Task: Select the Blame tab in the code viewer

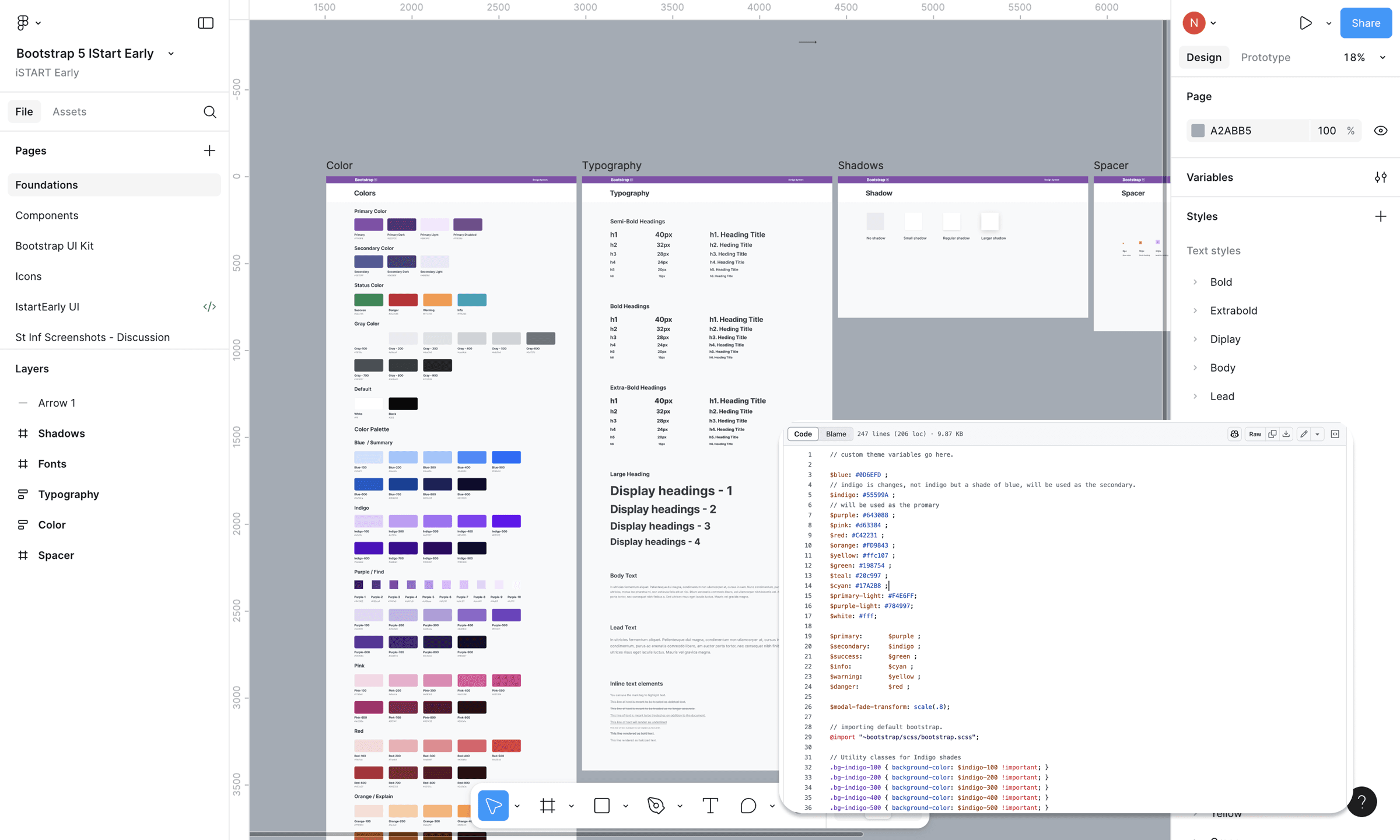Action: coord(835,434)
